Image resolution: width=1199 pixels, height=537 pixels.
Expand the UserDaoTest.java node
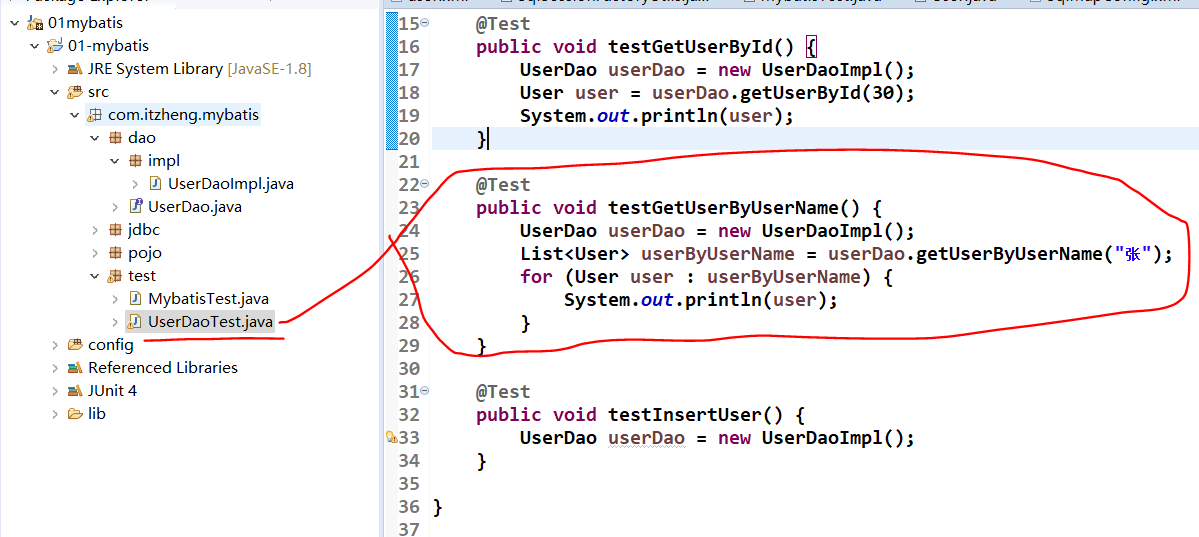coord(115,322)
